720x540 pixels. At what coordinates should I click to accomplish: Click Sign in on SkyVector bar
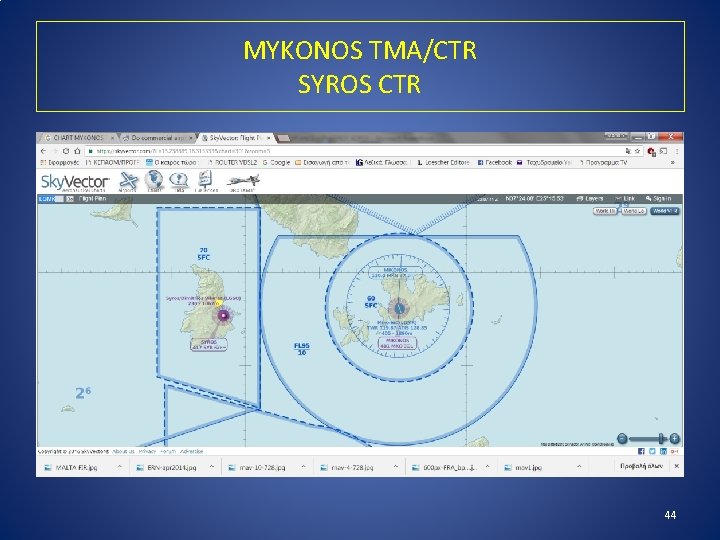658,198
